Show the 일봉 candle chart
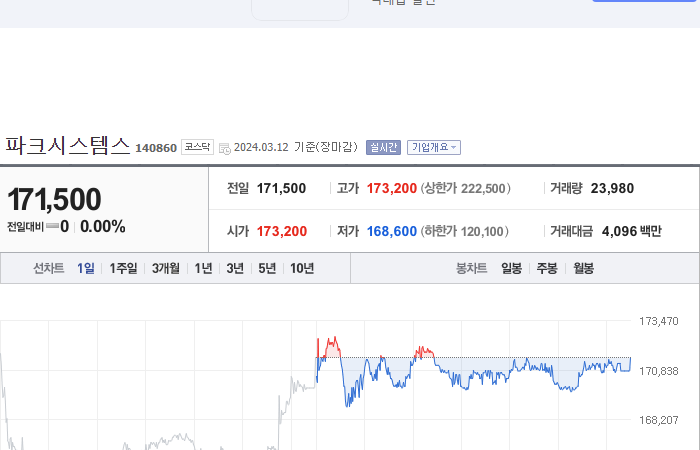 (x=511, y=268)
